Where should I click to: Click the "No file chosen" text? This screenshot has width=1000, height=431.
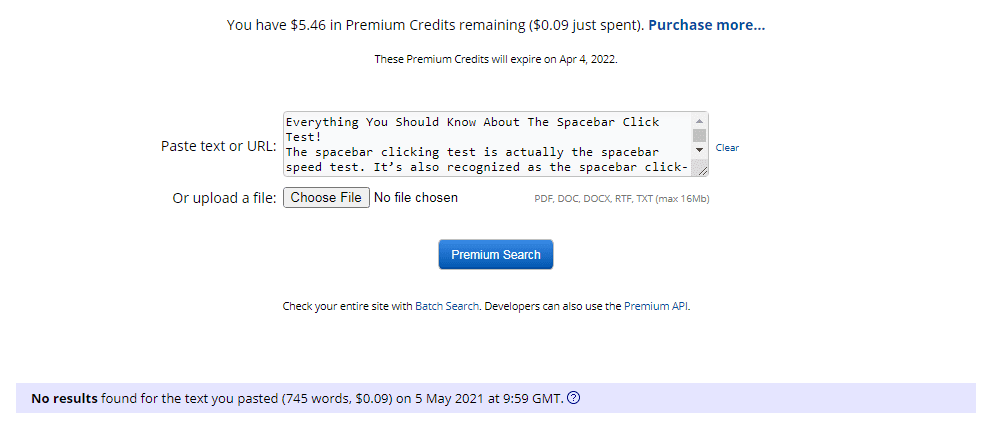pos(415,198)
